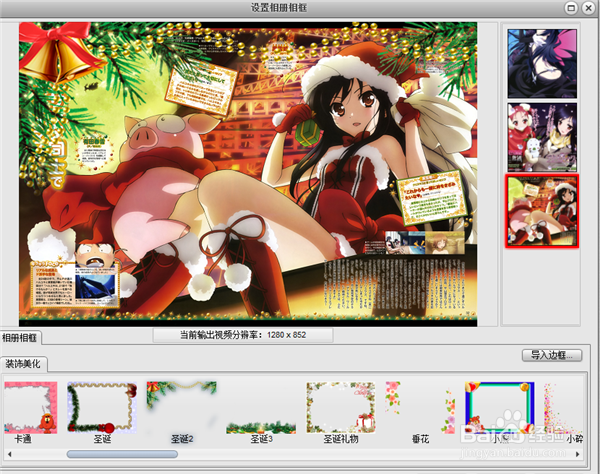Select the two-girl winter photo thumbnail

click(542, 137)
